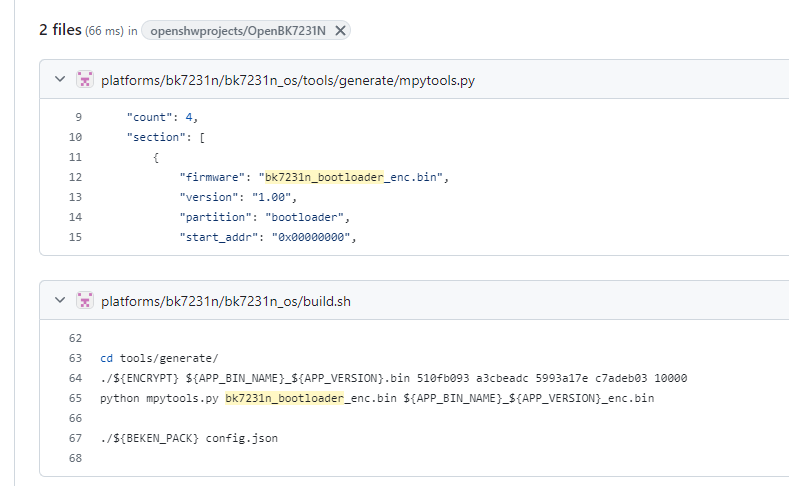Click the avatar icon beside mpytools.py
789x486 pixels.
tap(85, 79)
